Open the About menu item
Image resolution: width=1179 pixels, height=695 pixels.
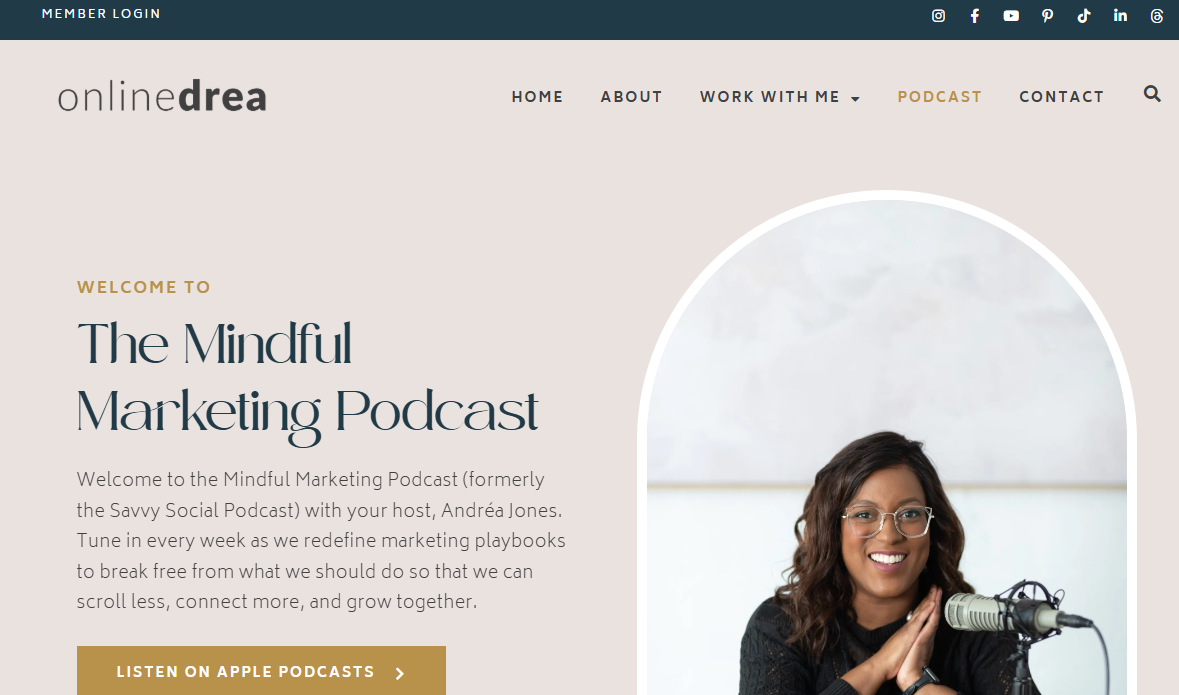(x=632, y=97)
